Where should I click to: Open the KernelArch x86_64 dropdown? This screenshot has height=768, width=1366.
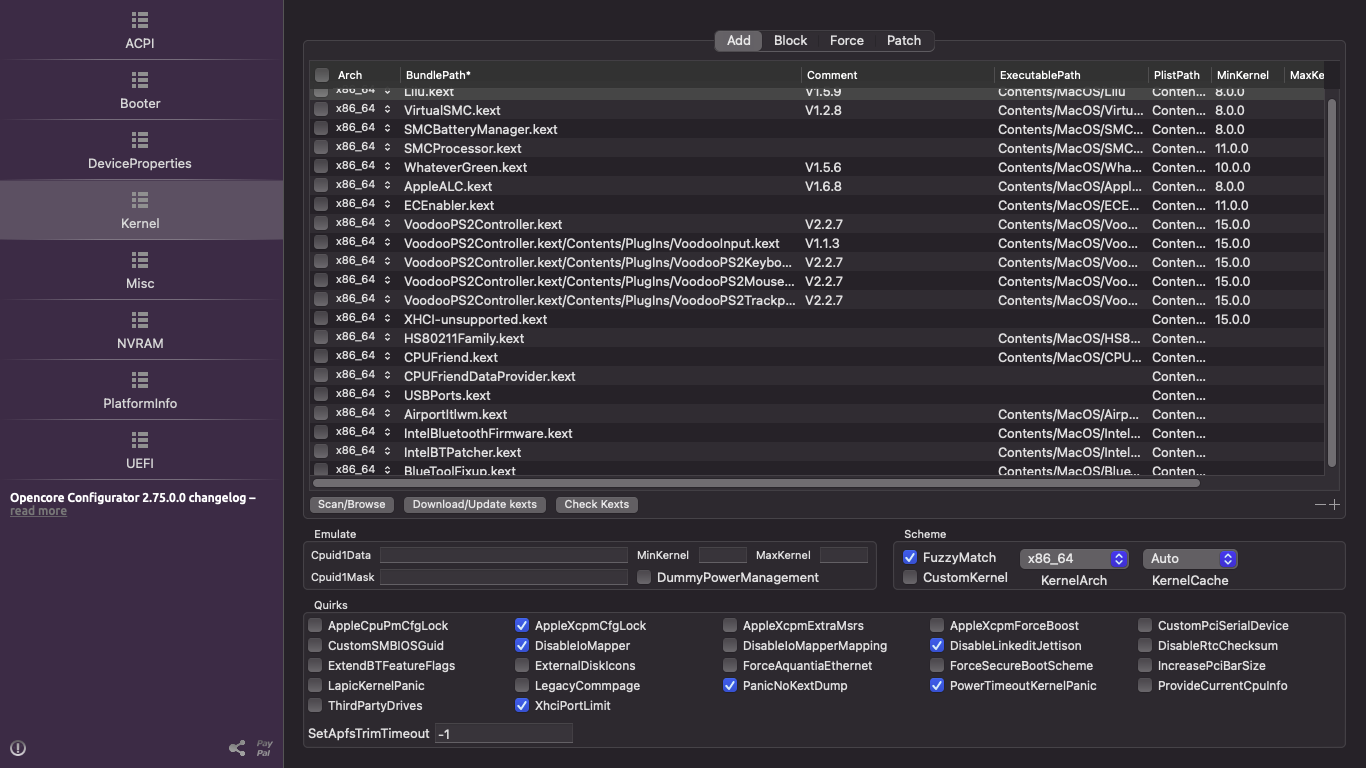1074,559
